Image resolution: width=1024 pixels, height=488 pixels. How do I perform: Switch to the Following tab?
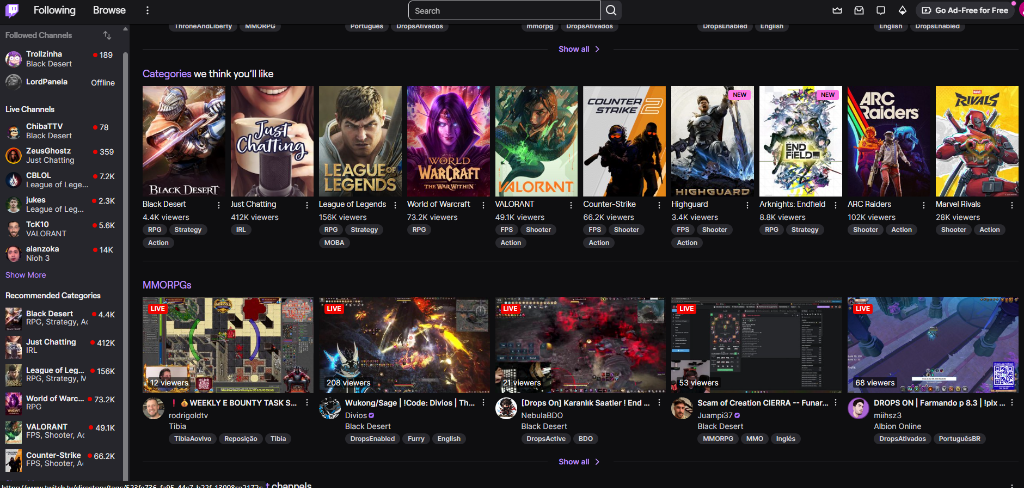54,10
